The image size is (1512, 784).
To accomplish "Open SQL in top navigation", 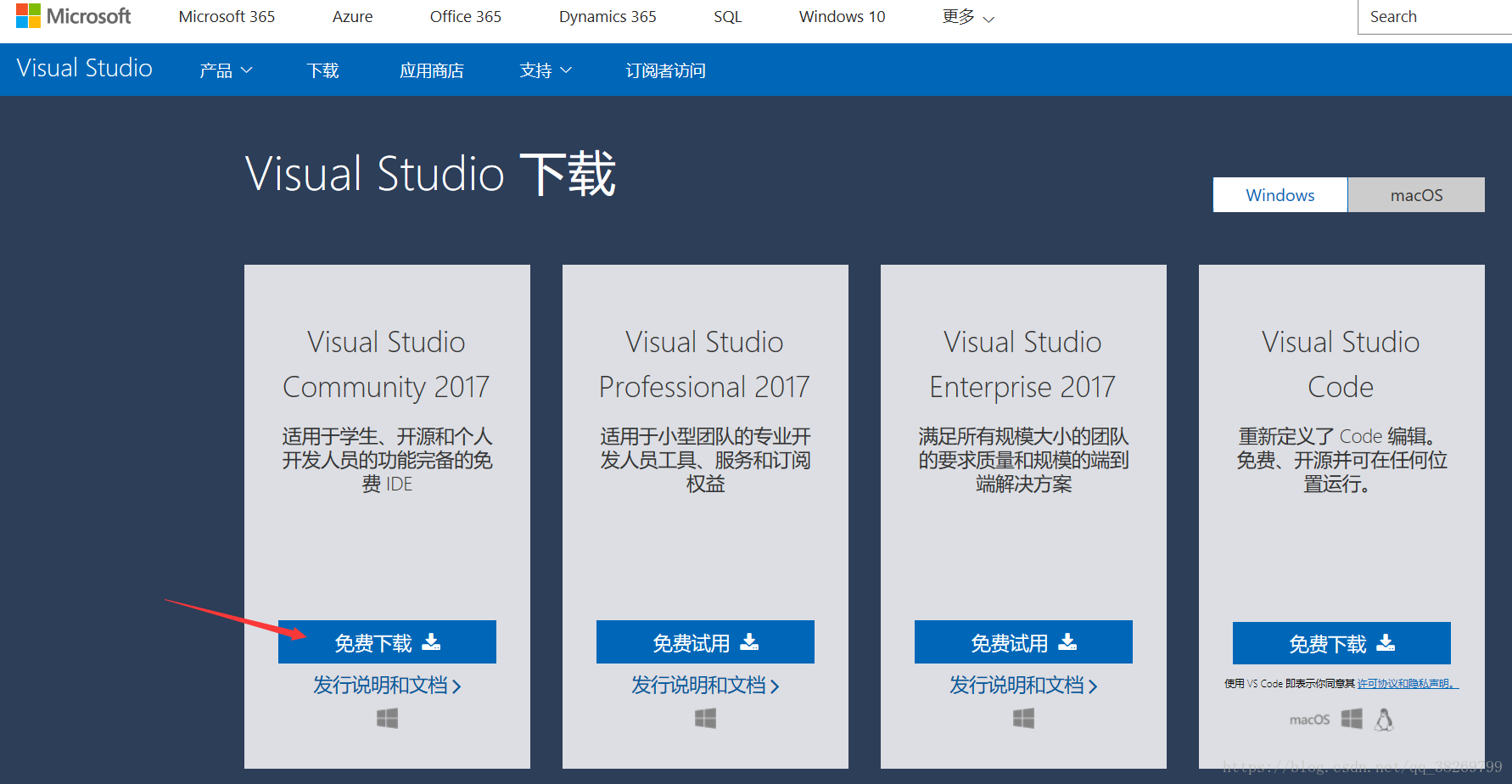I will [x=727, y=17].
